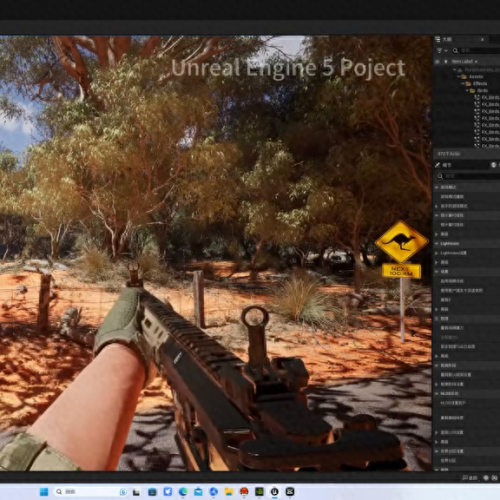This screenshot has width=500, height=500.
Task: Open CapCut from the taskbar
Action: point(290,492)
